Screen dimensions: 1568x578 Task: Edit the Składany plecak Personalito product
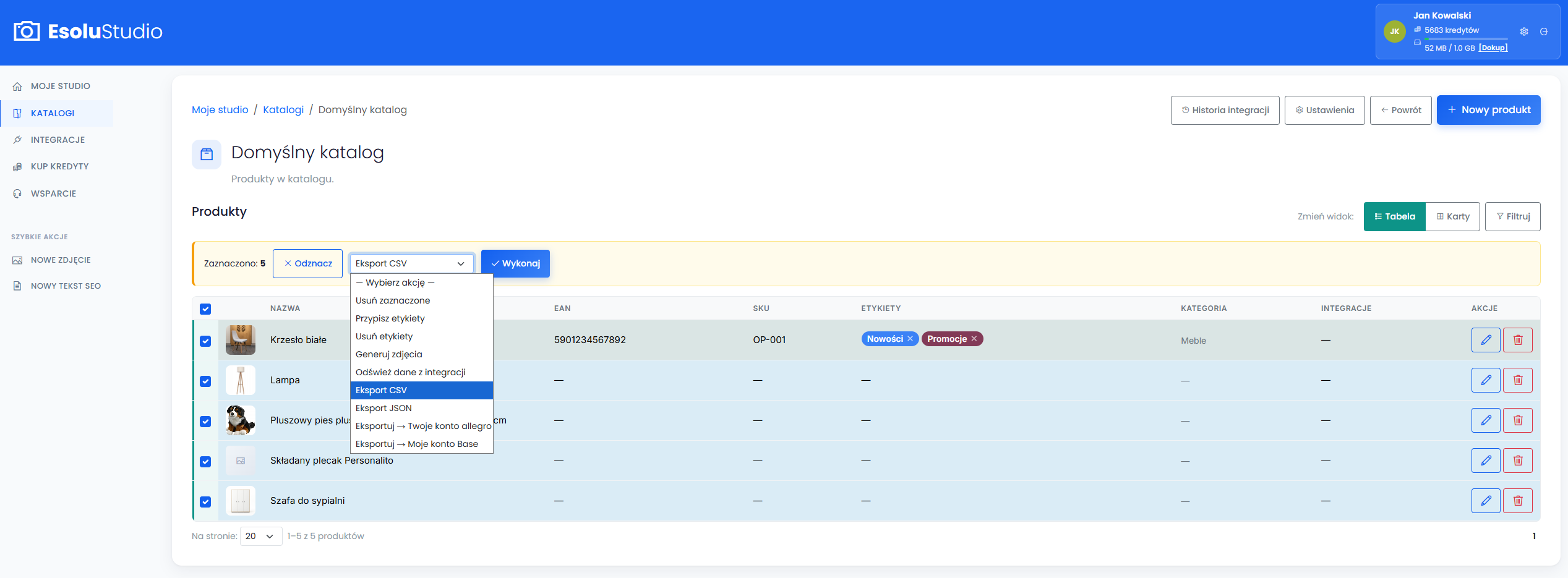point(1486,461)
